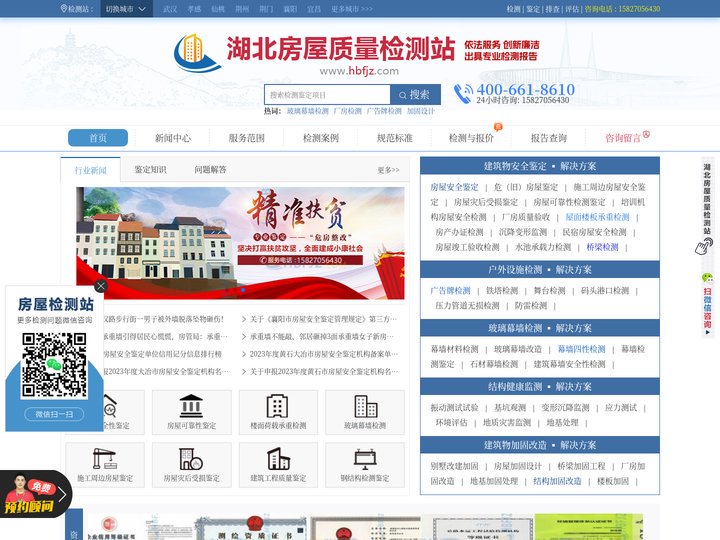This screenshot has height=540, width=720.
Task: Click 桥梁检测 link
Action: [x=602, y=247]
